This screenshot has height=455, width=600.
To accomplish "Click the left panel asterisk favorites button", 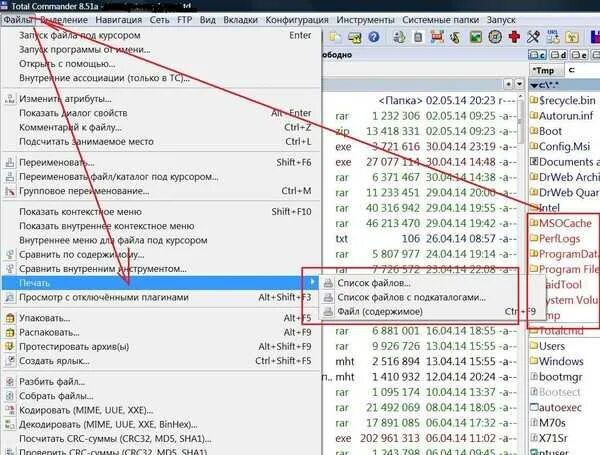I will pyautogui.click(x=508, y=84).
